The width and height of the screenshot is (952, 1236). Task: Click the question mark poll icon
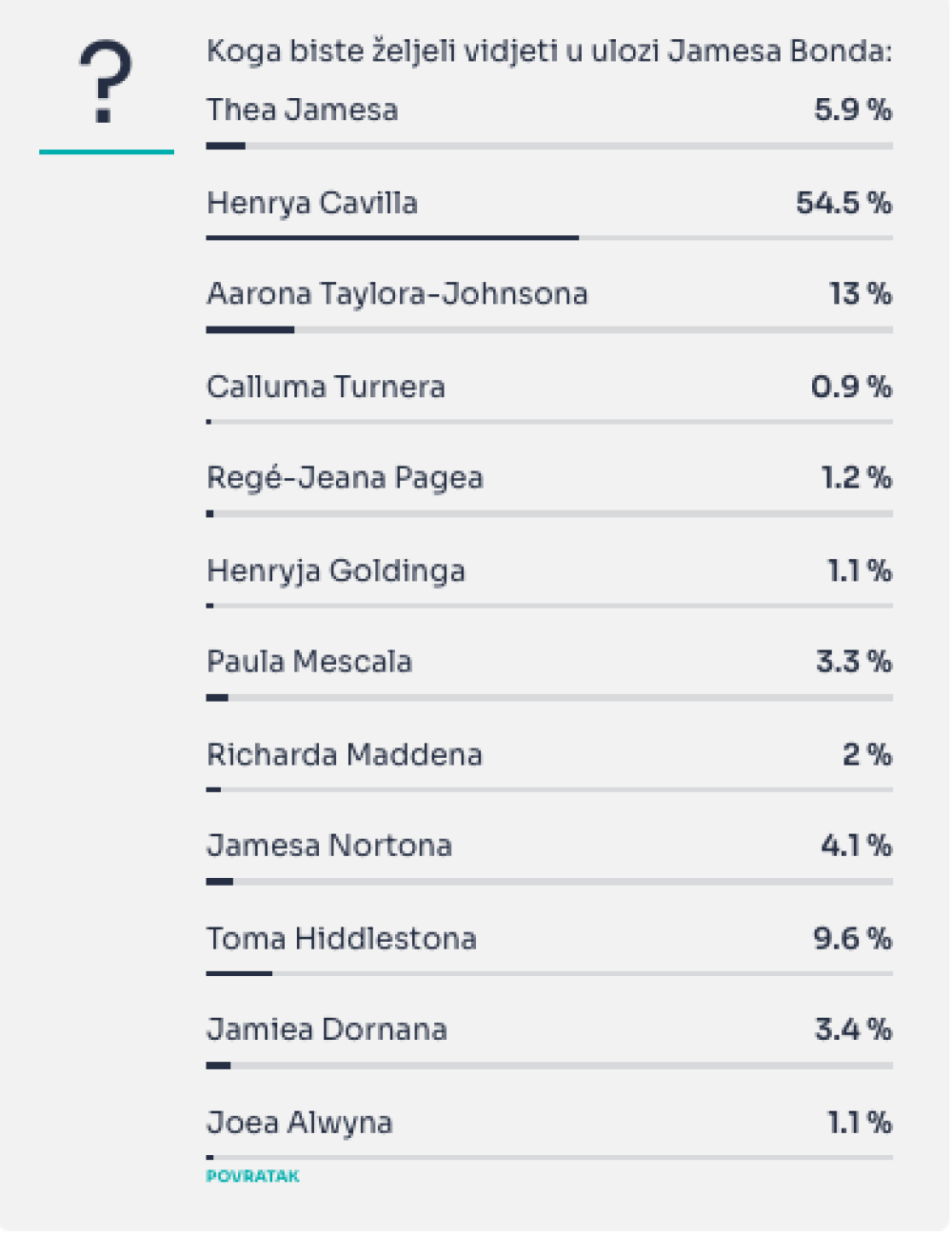pyautogui.click(x=106, y=82)
